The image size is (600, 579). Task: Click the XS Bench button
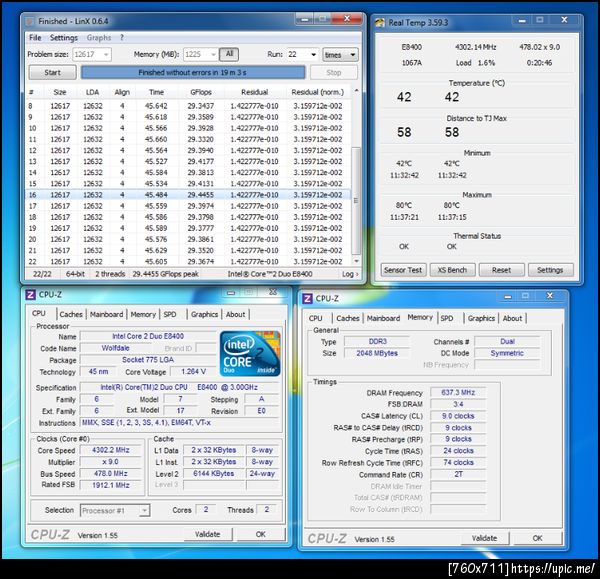coord(452,270)
